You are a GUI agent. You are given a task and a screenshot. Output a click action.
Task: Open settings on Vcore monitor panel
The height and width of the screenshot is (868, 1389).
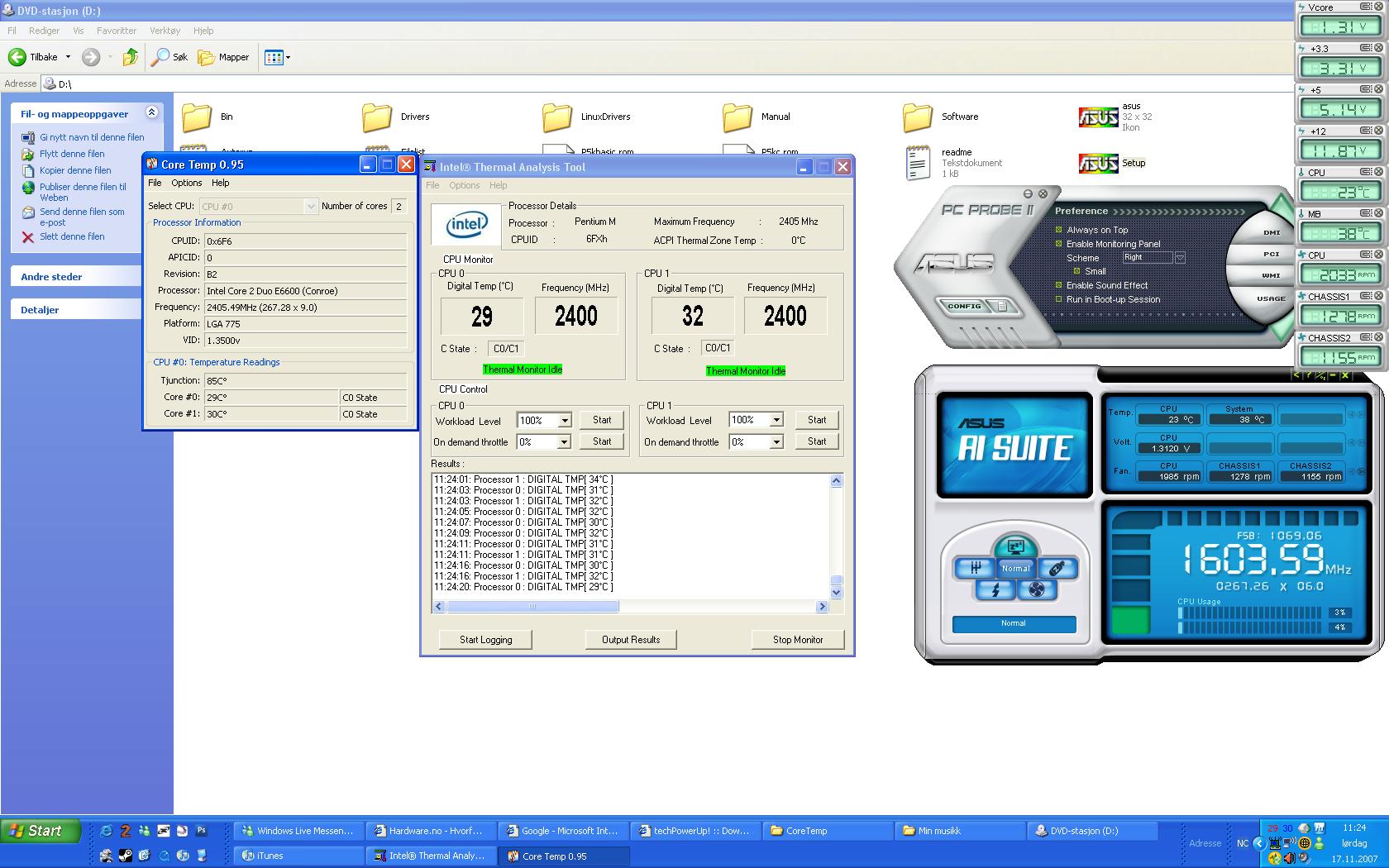pyautogui.click(x=1366, y=6)
